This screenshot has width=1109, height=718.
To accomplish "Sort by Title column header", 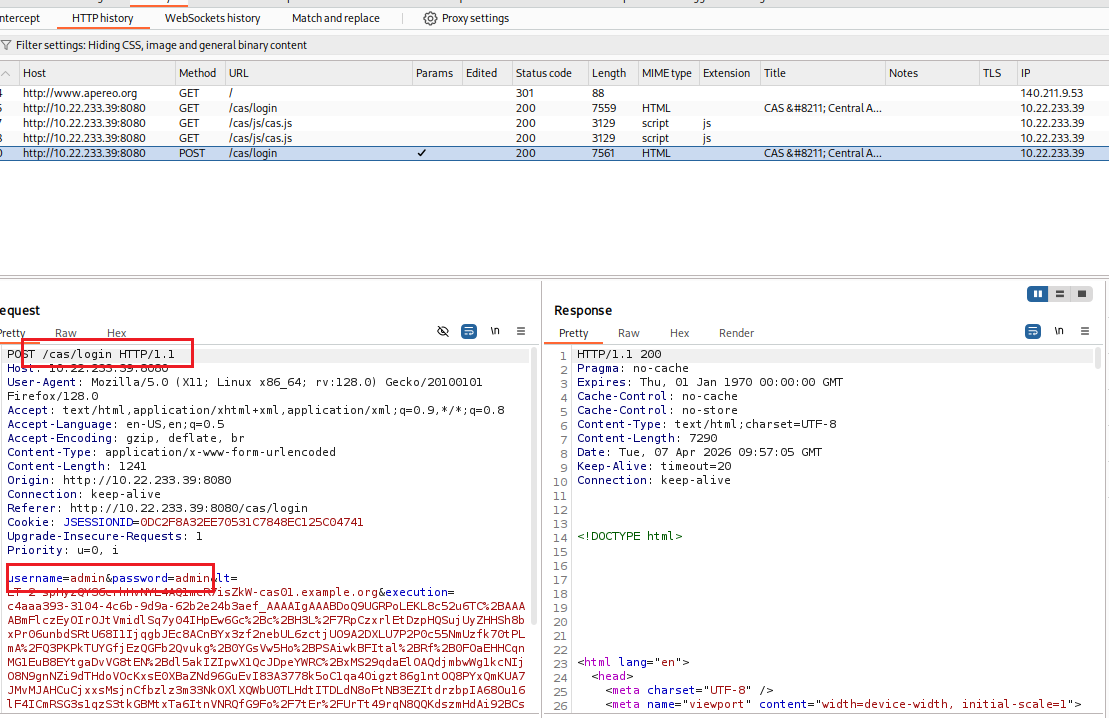I will click(x=823, y=74).
